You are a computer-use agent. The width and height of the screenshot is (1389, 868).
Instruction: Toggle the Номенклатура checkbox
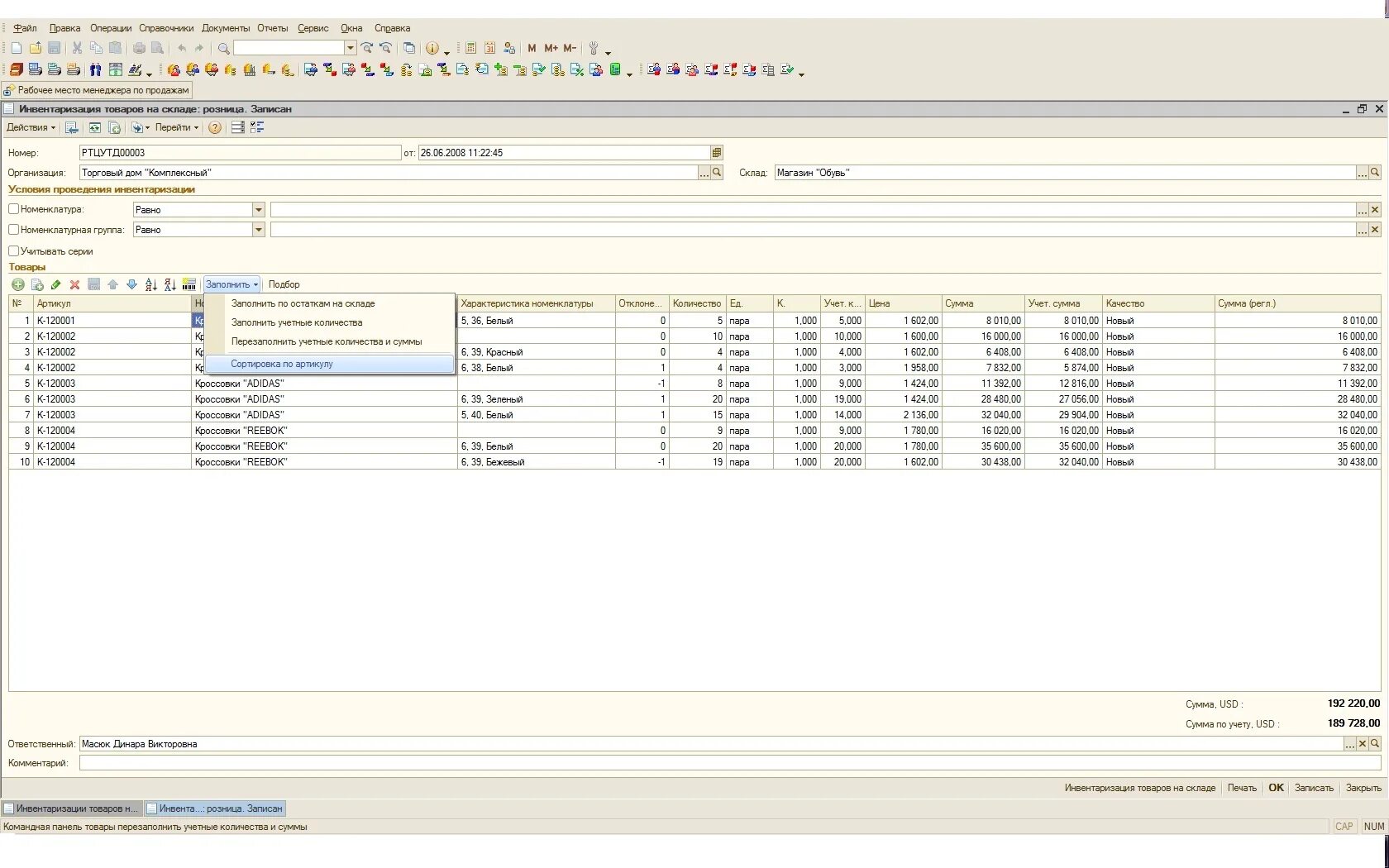point(13,209)
